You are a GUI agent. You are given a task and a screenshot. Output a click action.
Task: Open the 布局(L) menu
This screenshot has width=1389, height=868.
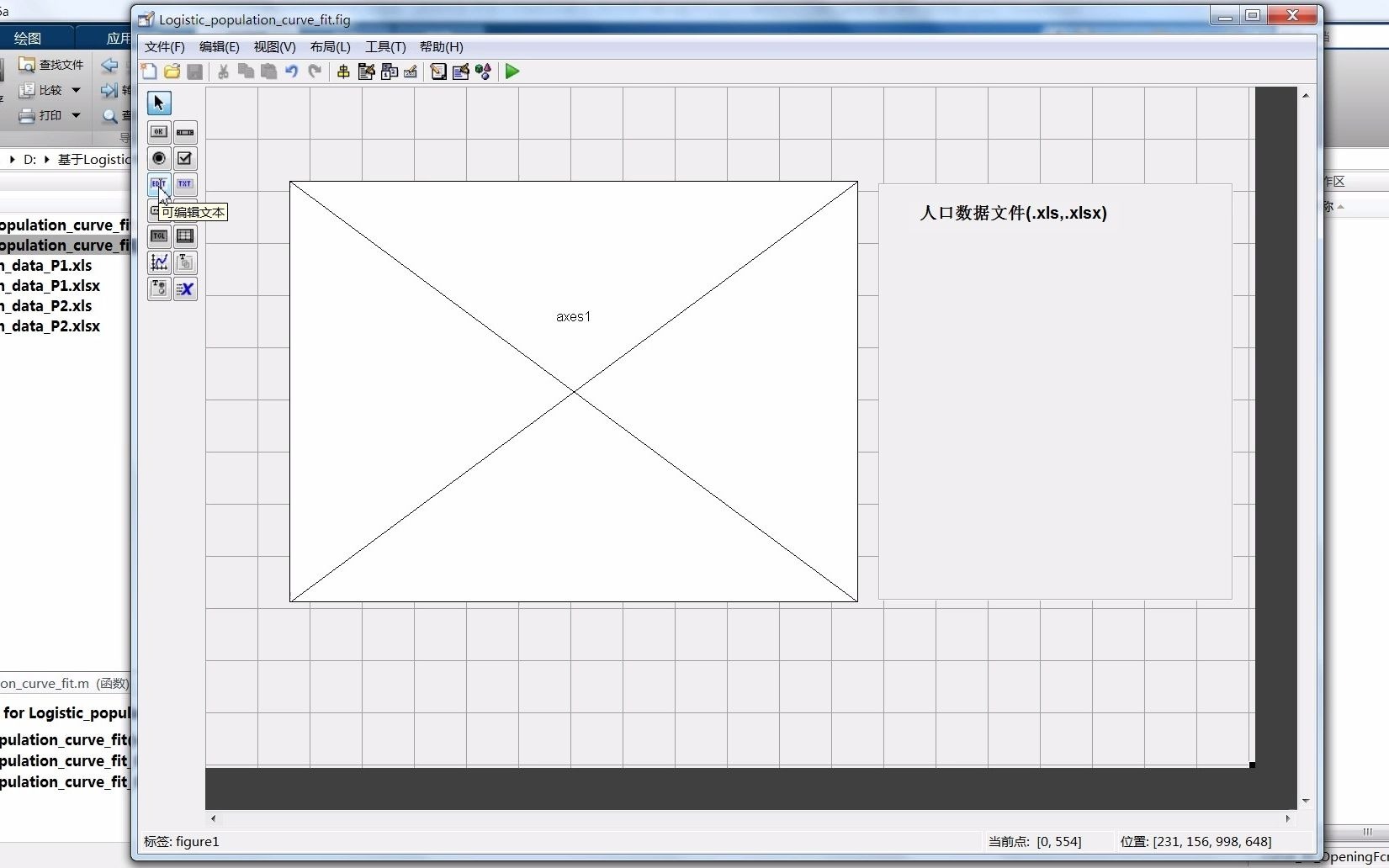330,47
